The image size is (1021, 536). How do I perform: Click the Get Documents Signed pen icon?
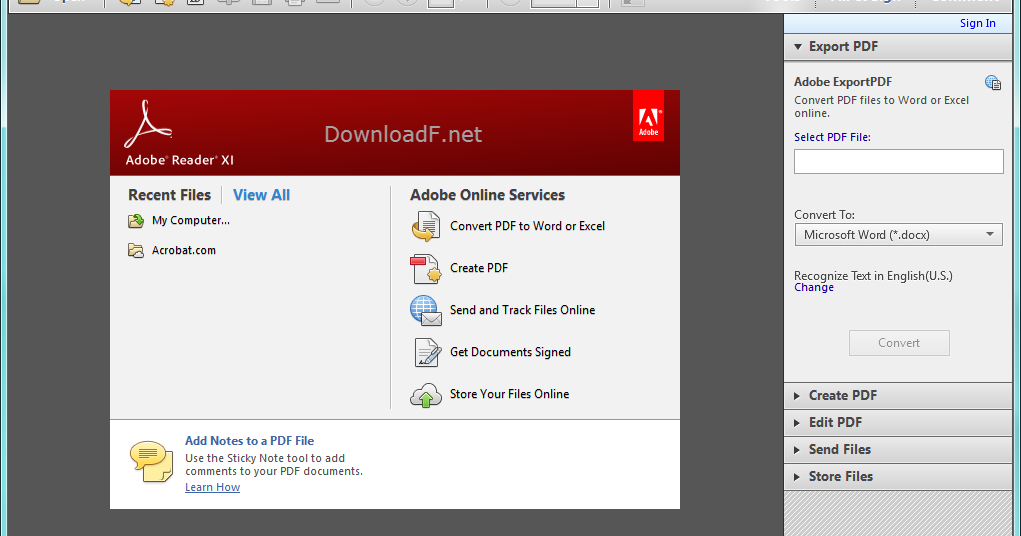tap(427, 352)
